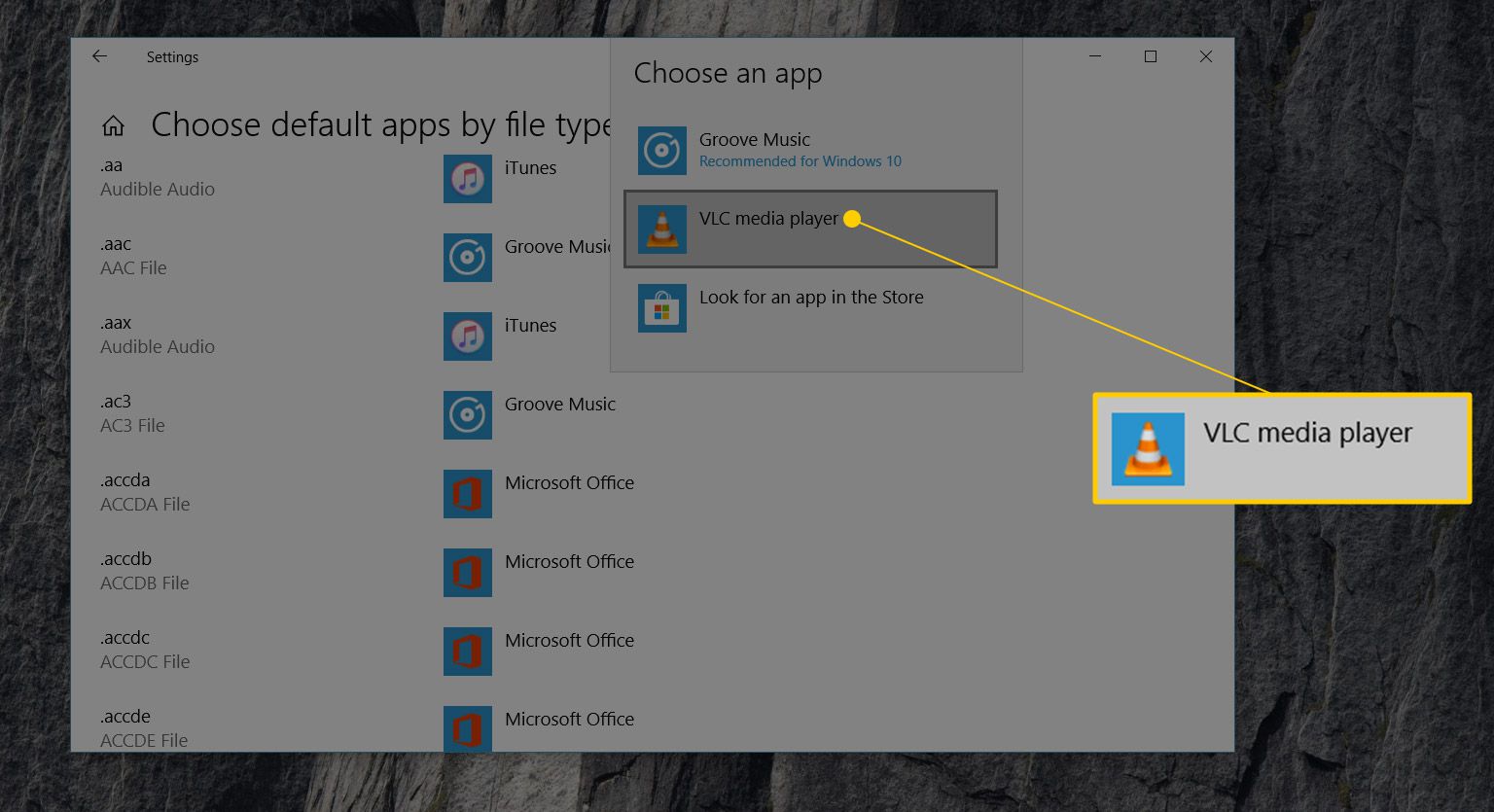Click Microsoft Office default for .accda
The width and height of the screenshot is (1494, 812).
point(569,482)
